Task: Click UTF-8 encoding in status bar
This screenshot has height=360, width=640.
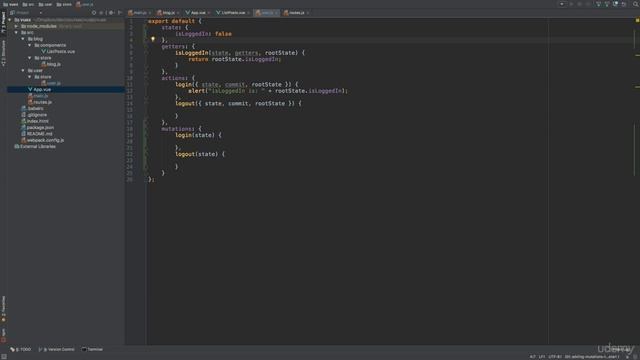Action: (555, 357)
